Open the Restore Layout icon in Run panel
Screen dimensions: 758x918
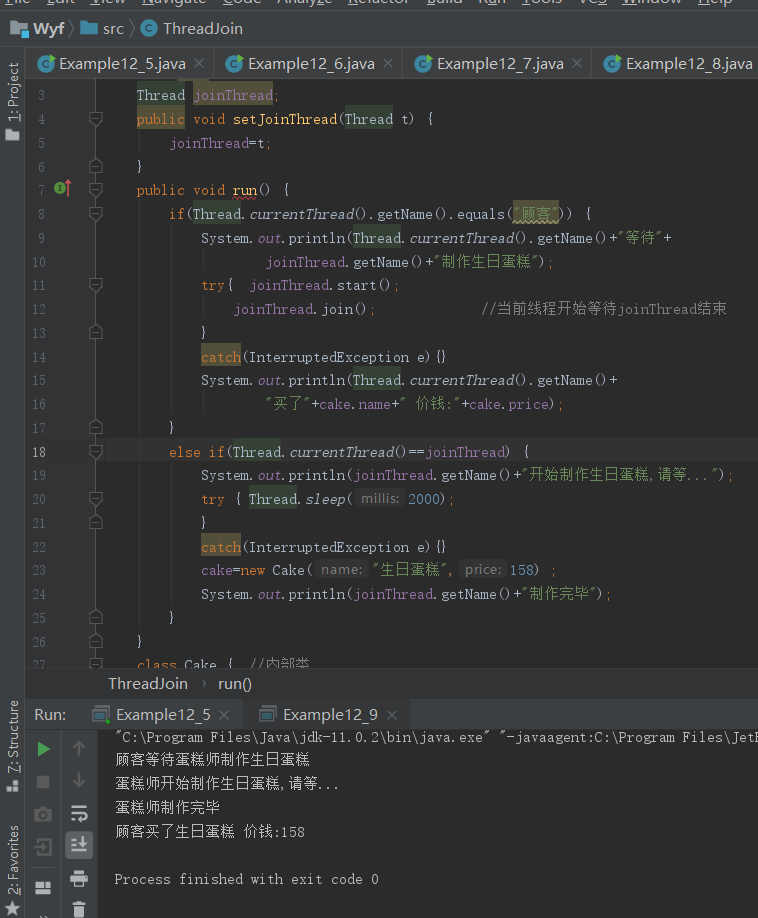[x=43, y=888]
